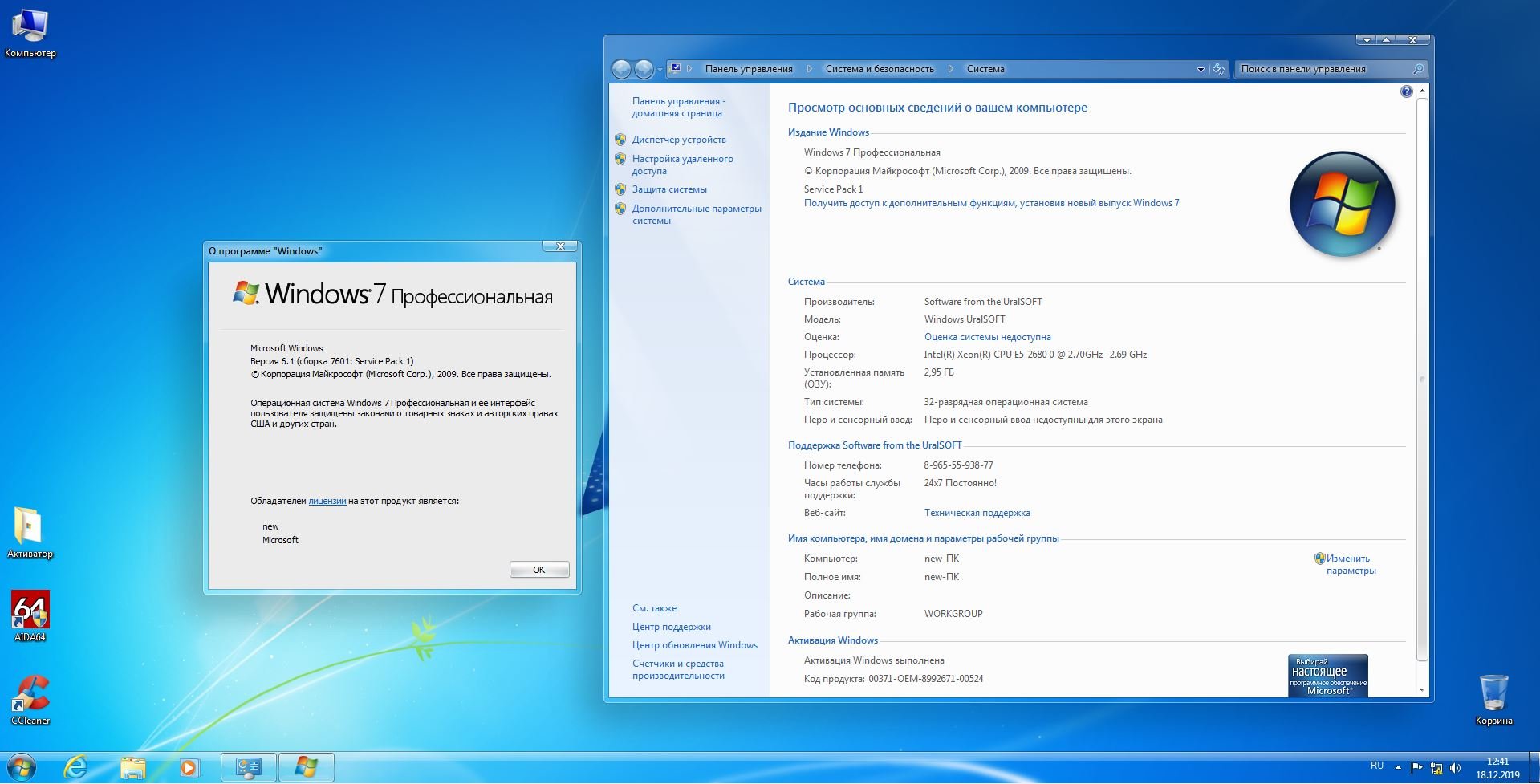Click the Action Center flag tray icon
Viewport: 1540px width, 784px height.
(x=1417, y=768)
